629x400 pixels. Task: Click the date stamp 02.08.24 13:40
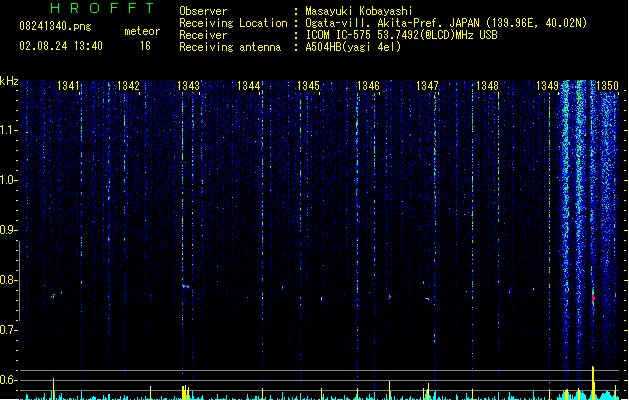pos(61,46)
